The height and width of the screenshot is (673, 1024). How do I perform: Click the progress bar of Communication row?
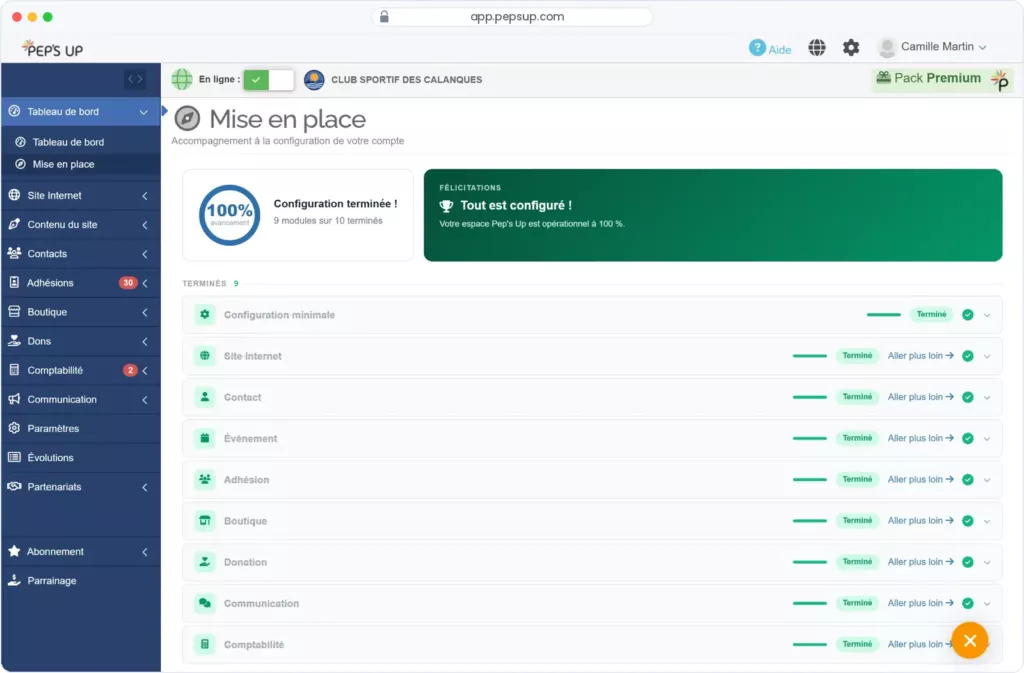[810, 603]
